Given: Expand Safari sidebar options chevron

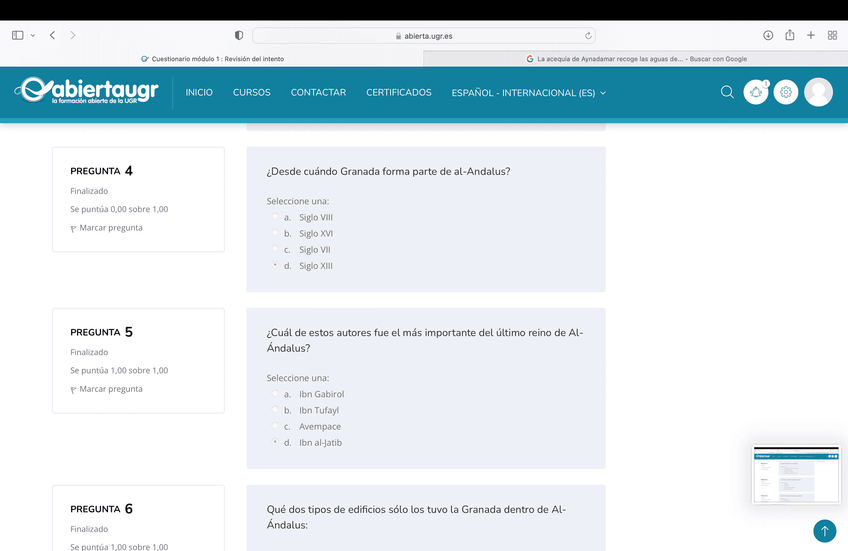Looking at the screenshot, I should pos(32,35).
